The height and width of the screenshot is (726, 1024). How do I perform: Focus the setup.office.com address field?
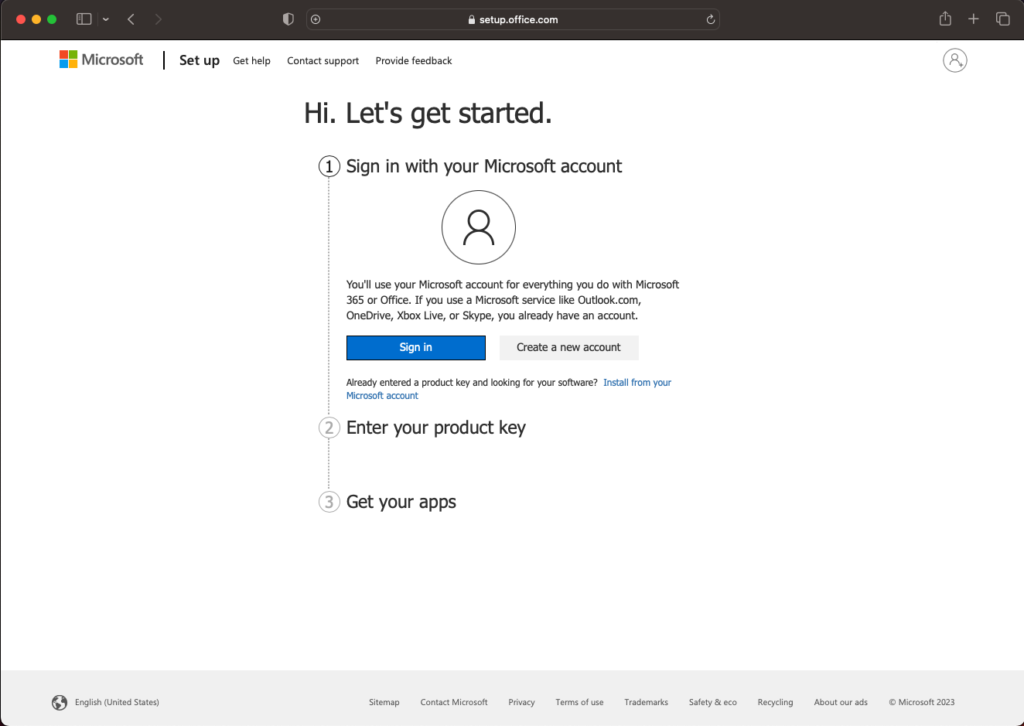click(513, 20)
